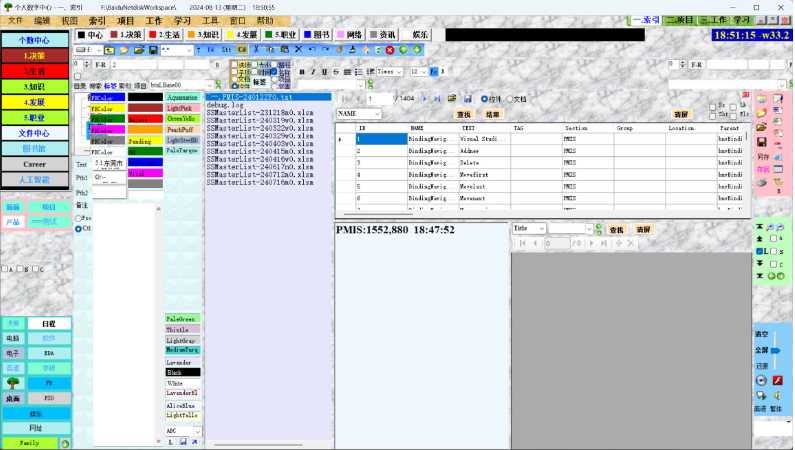Viewport: 795px width, 450px height.
Task: Open the *.* file filter dropdown
Action: point(190,50)
